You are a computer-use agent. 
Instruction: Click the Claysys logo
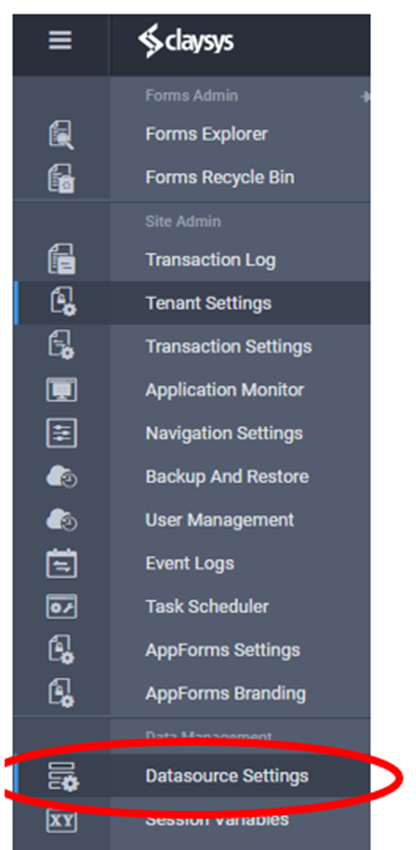pyautogui.click(x=186, y=41)
